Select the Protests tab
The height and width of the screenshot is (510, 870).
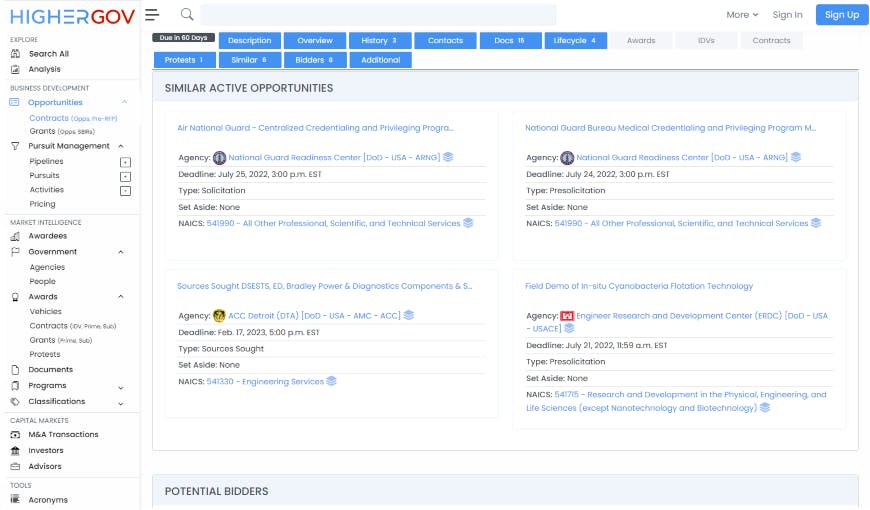[184, 60]
